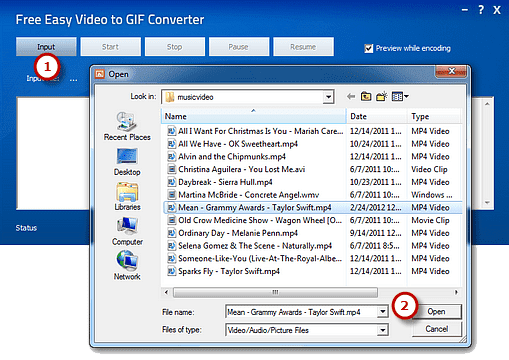The height and width of the screenshot is (360, 509).
Task: Create a new folder via toolbar icon
Action: (382, 96)
